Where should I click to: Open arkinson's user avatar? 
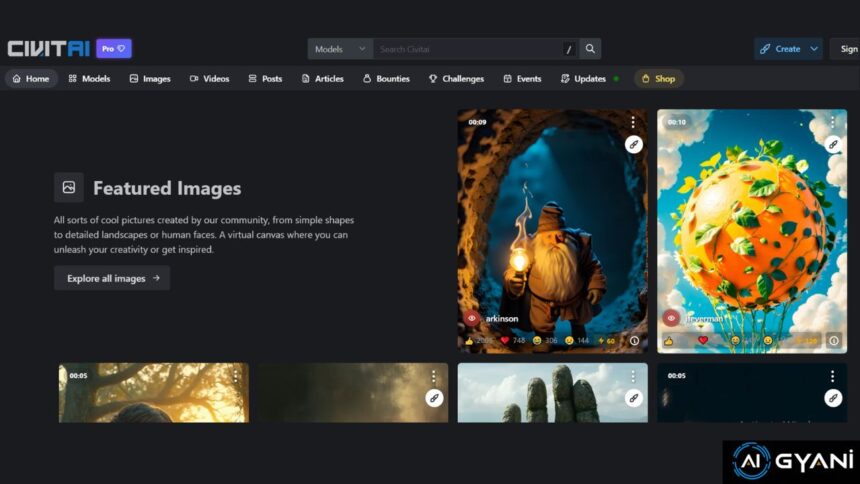(x=472, y=318)
